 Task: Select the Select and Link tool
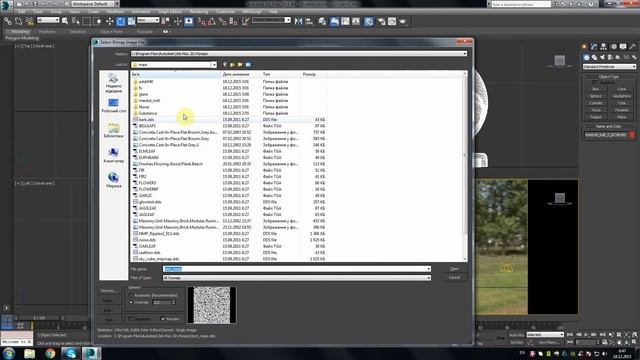[8, 21]
